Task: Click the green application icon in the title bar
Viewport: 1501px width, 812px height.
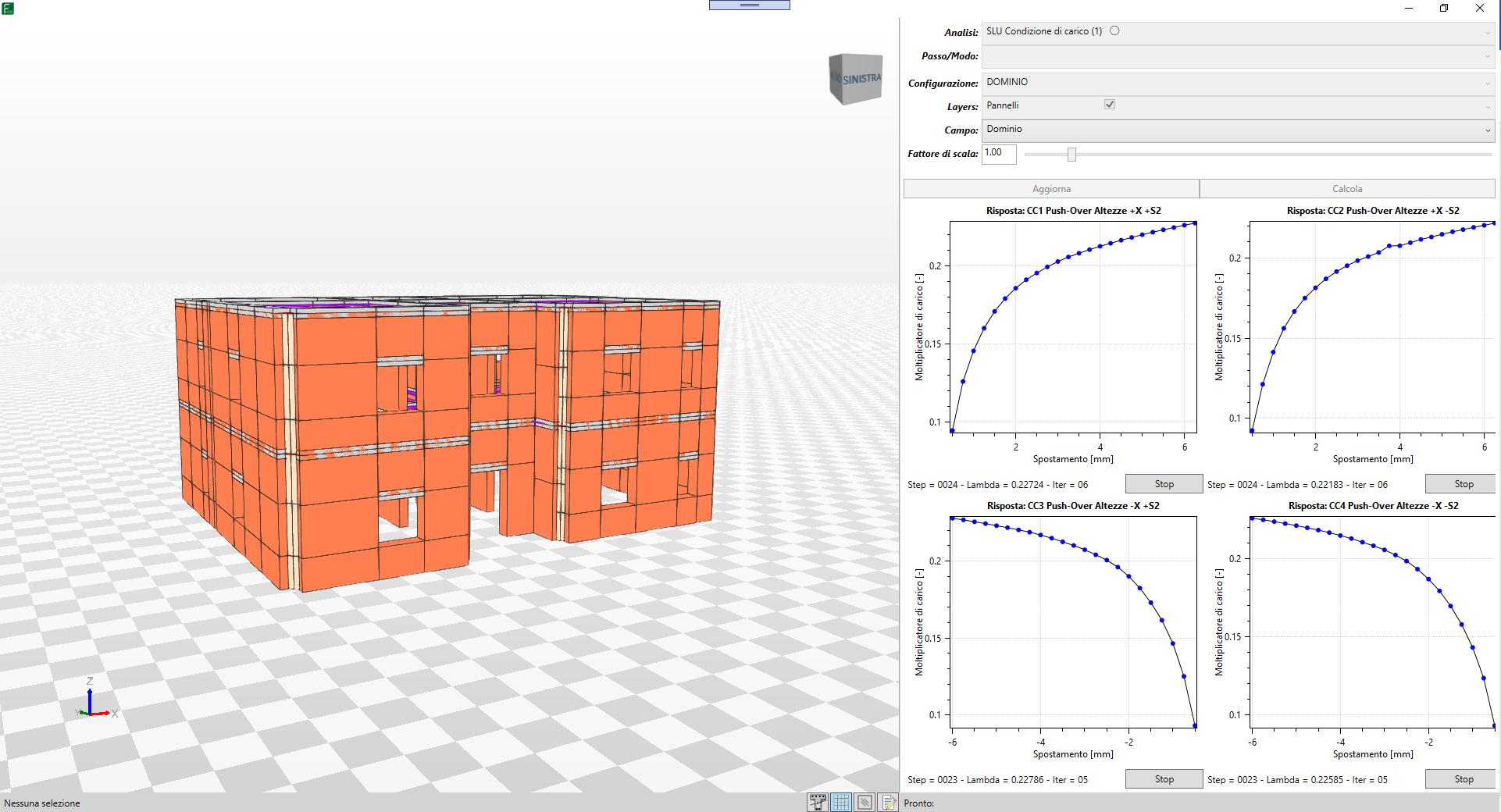Action: (x=8, y=9)
